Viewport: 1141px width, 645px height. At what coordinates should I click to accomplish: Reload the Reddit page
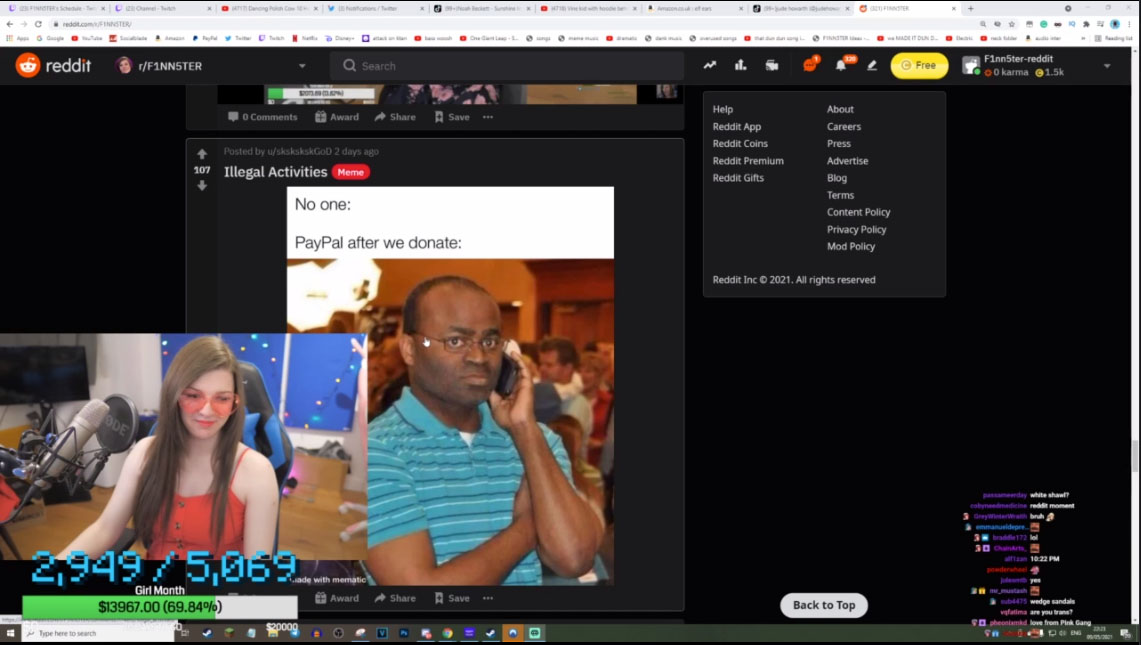coord(38,24)
